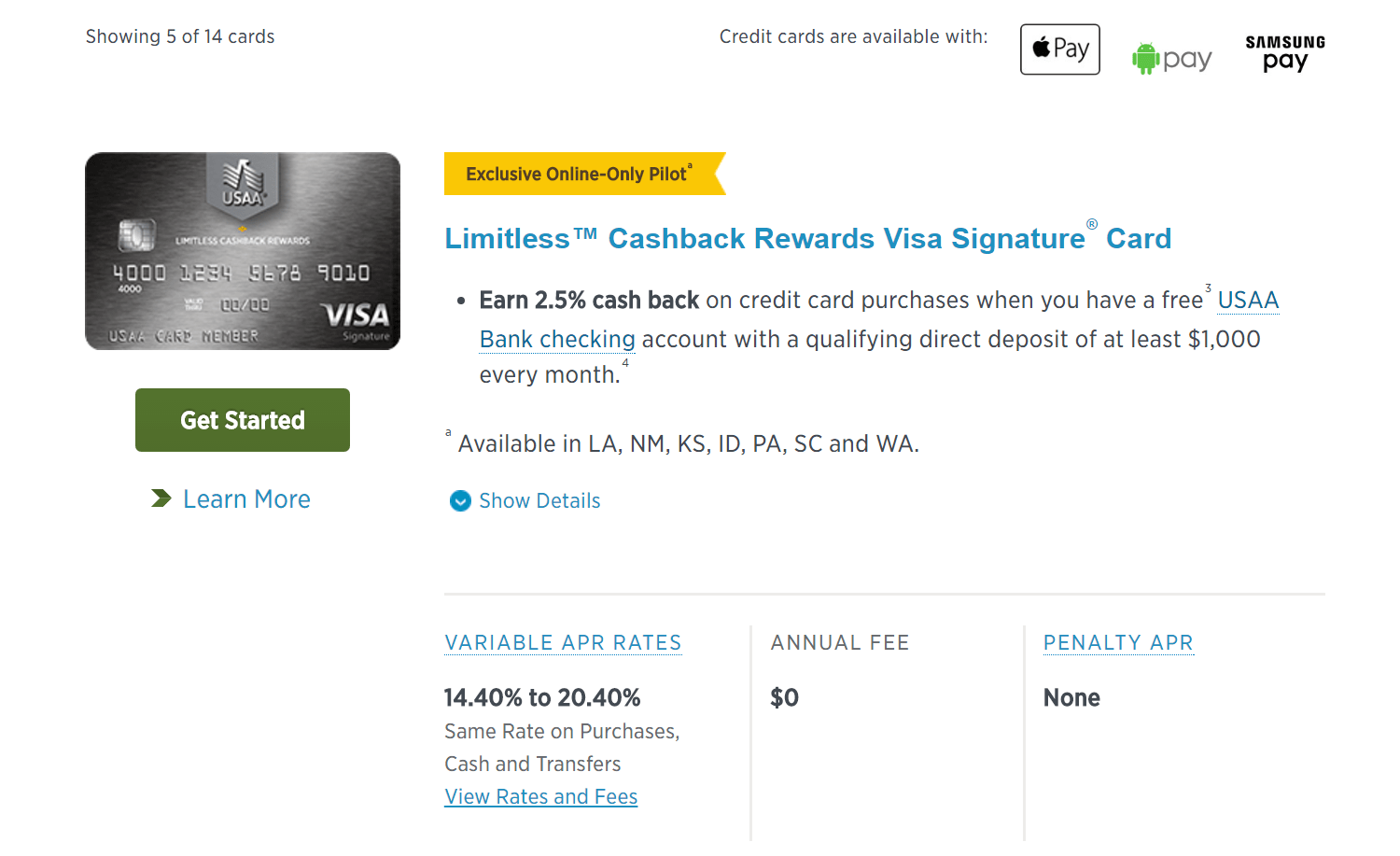1400x856 pixels.
Task: Open the Learn More link
Action: [246, 499]
